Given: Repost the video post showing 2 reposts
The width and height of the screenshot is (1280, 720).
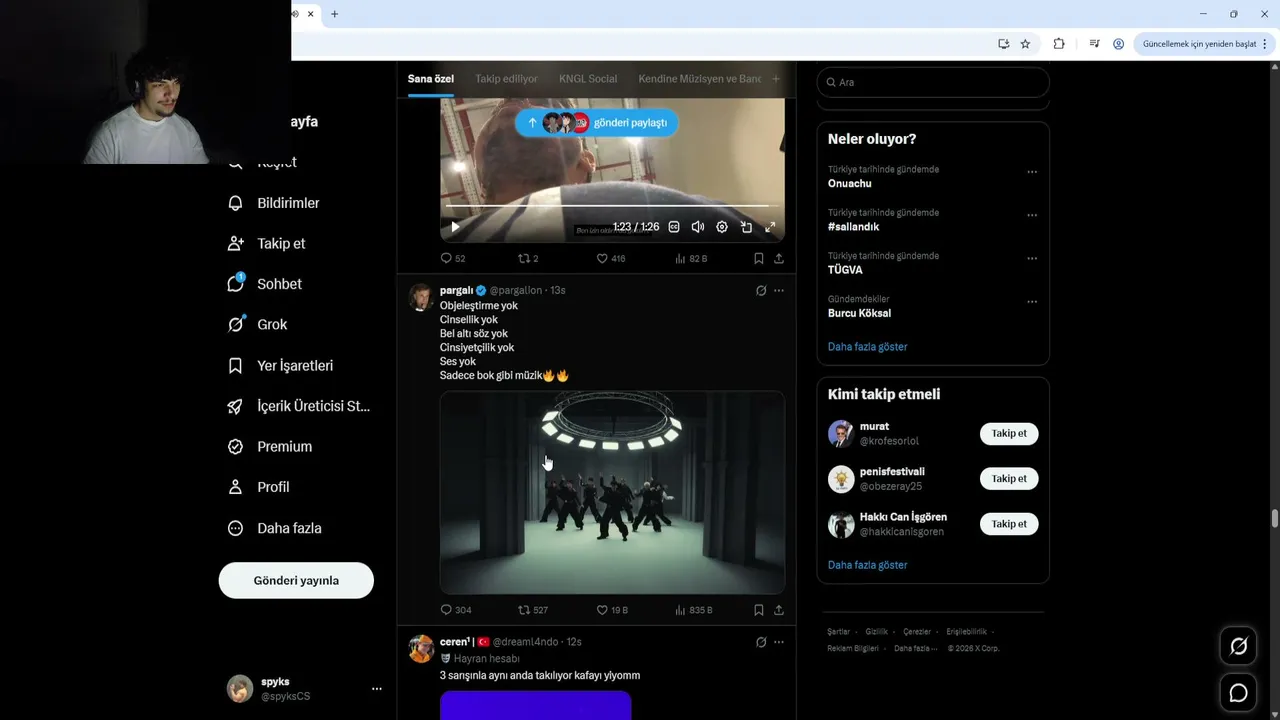Looking at the screenshot, I should pos(528,258).
